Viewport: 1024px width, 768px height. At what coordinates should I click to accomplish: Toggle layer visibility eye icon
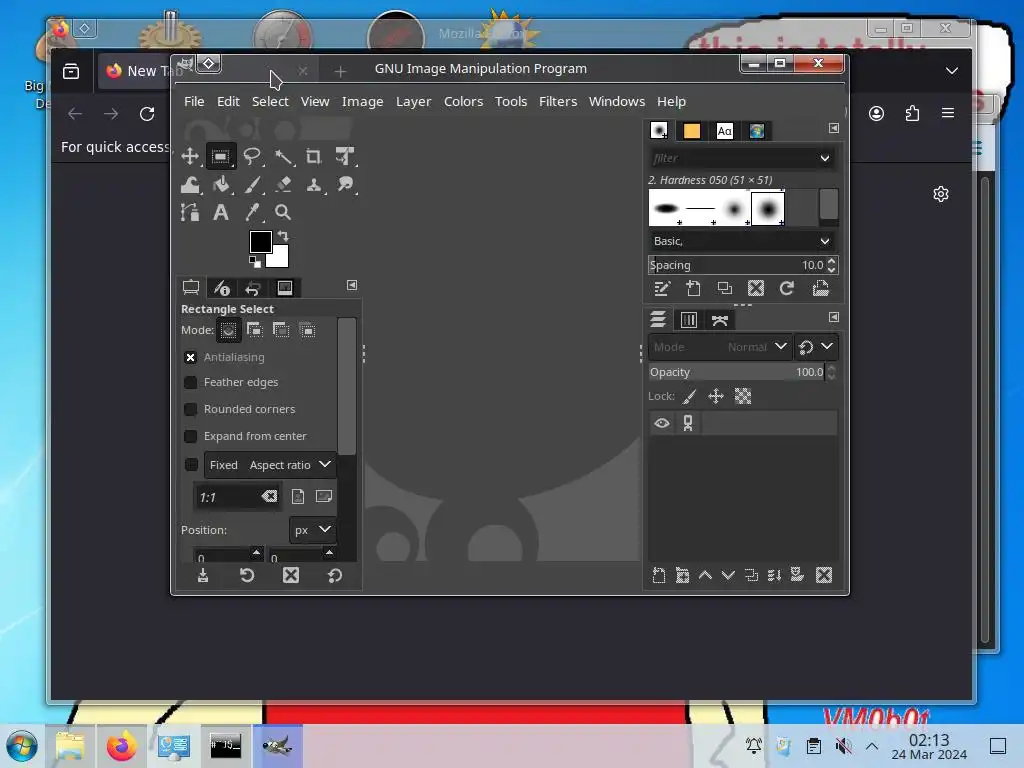(662, 423)
